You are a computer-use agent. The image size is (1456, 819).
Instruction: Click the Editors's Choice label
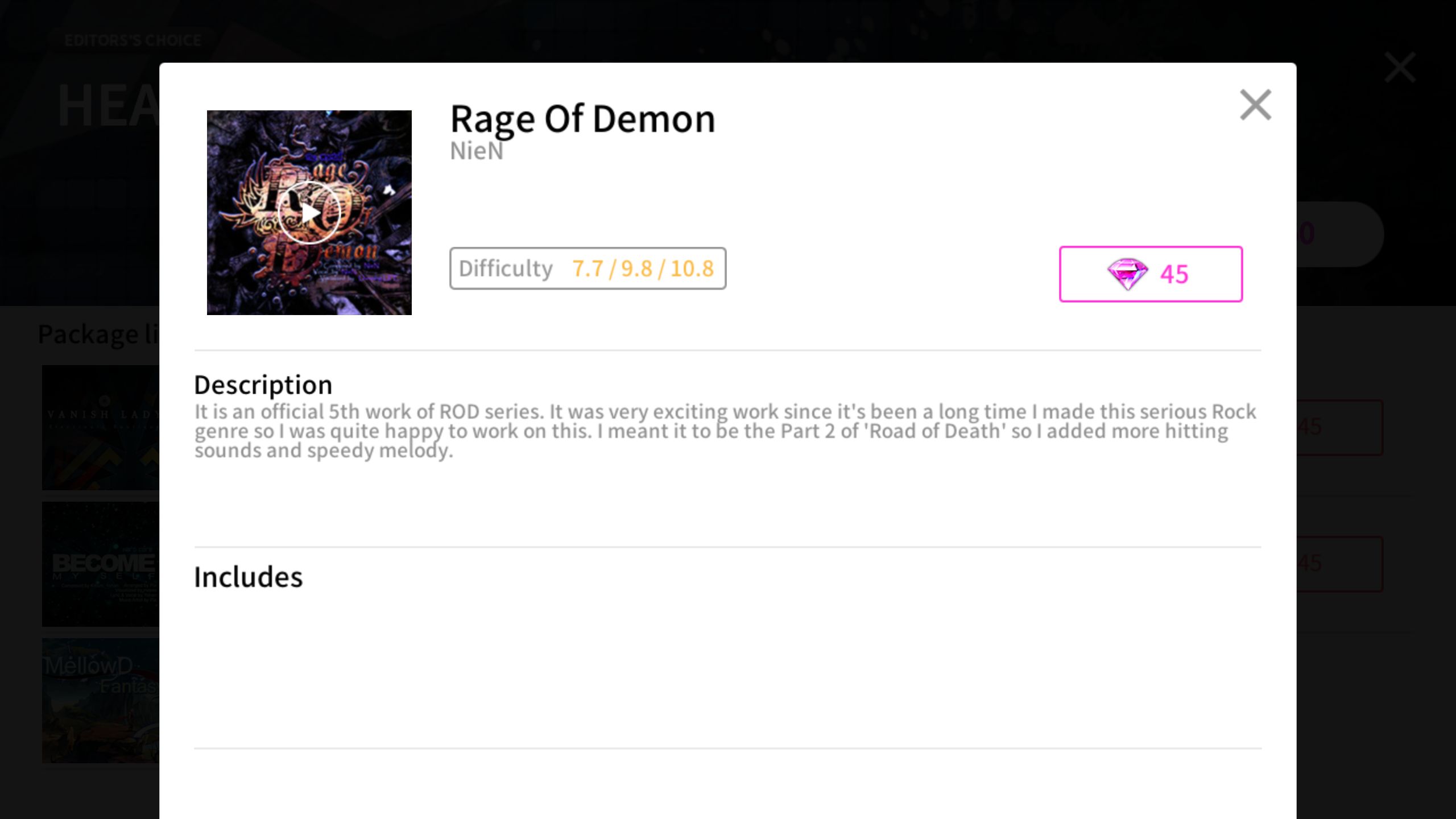[133, 40]
